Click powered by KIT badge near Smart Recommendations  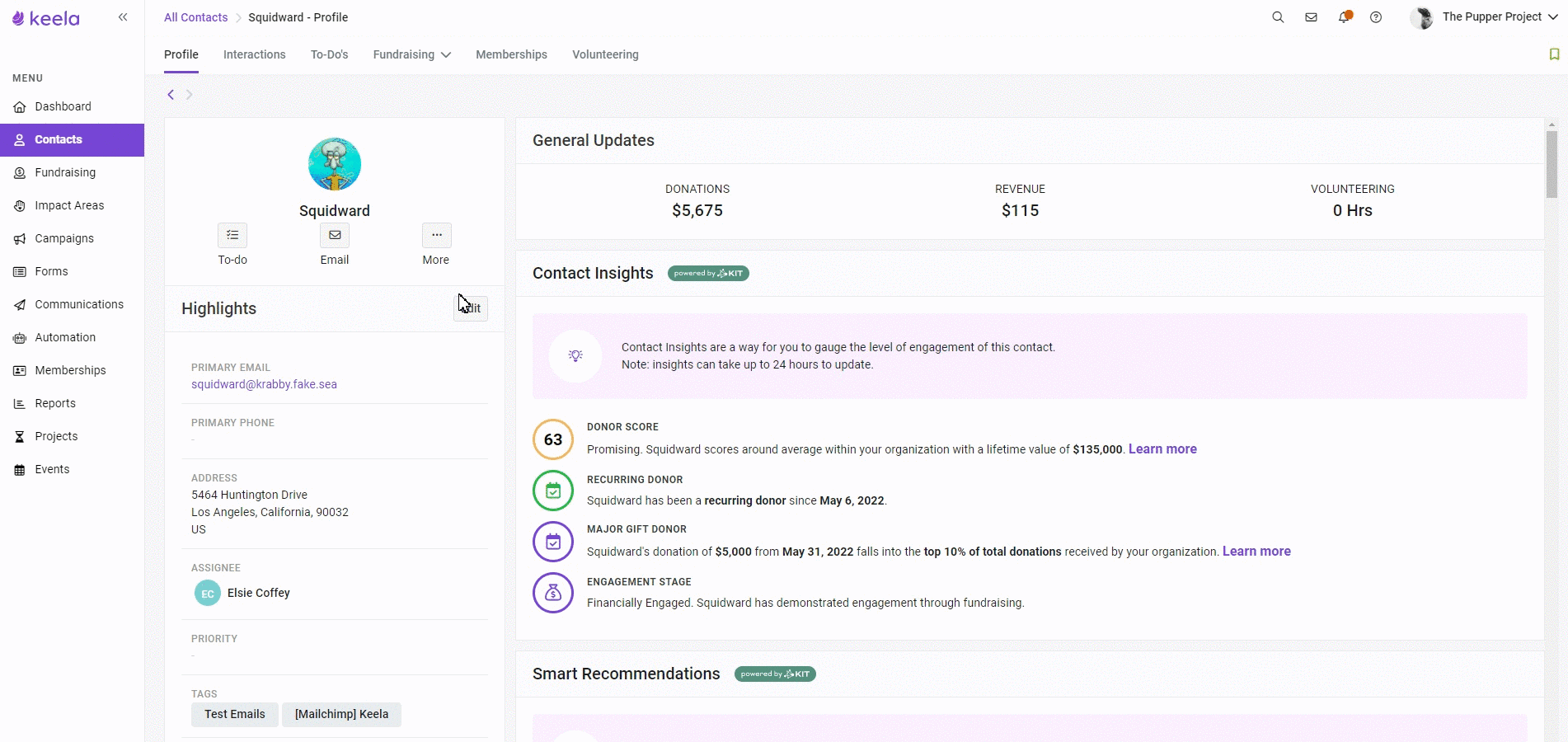tap(775, 674)
